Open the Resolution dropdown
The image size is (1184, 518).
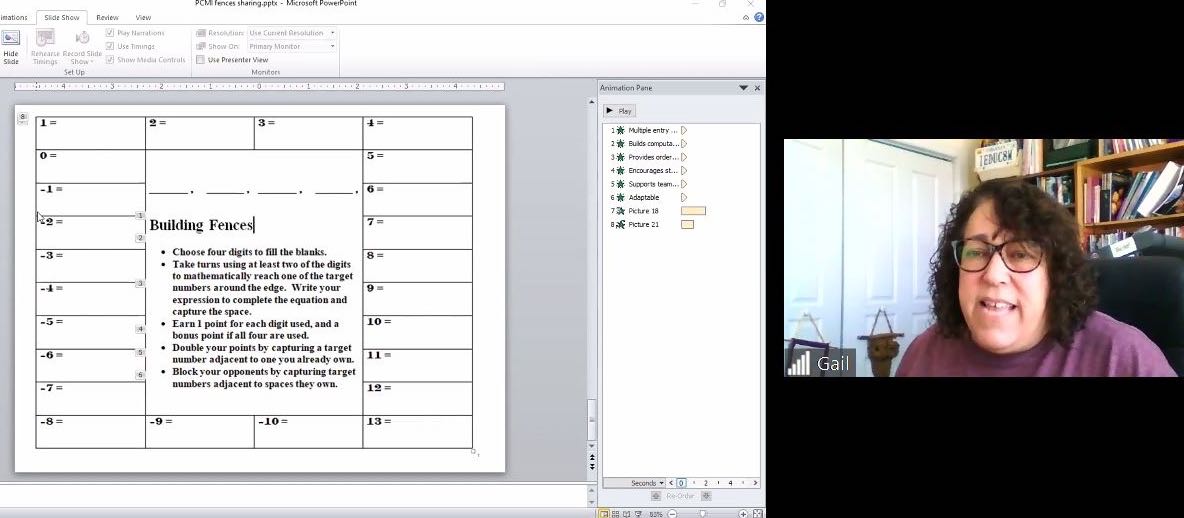[291, 33]
